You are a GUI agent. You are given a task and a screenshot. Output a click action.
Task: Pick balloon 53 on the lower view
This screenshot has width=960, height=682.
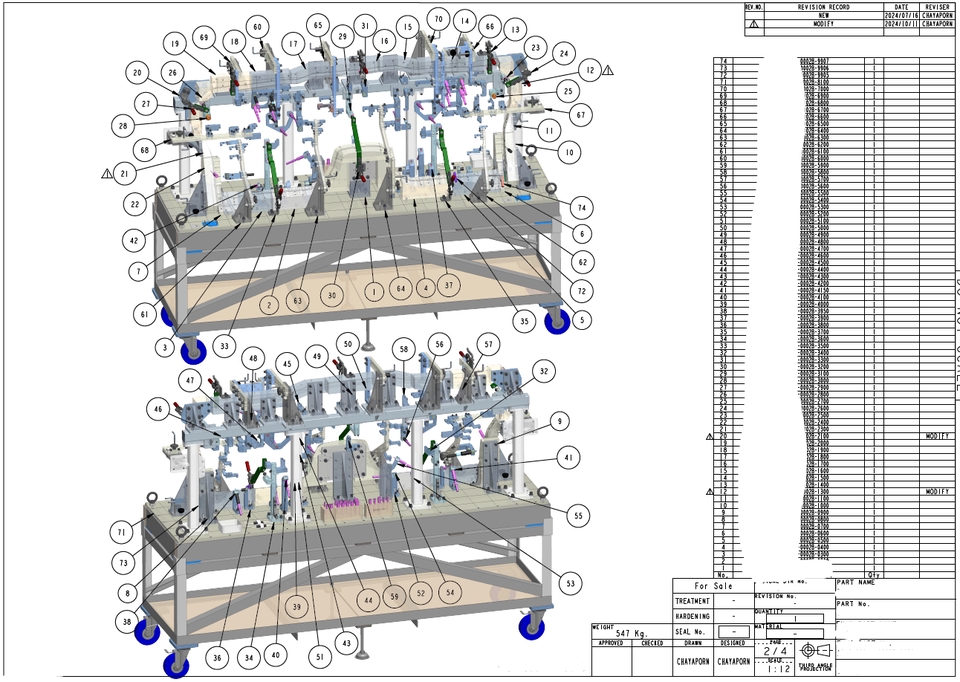[x=571, y=582]
